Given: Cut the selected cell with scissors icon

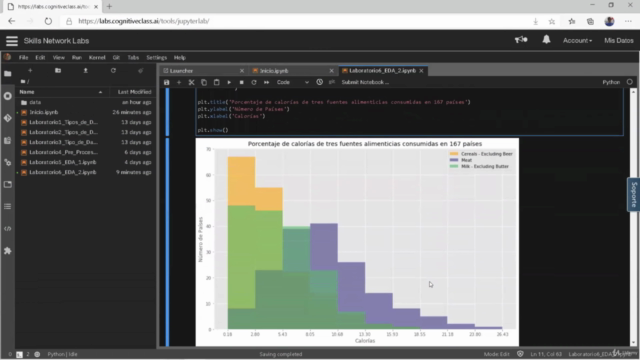Looking at the screenshot, I should [x=191, y=82].
